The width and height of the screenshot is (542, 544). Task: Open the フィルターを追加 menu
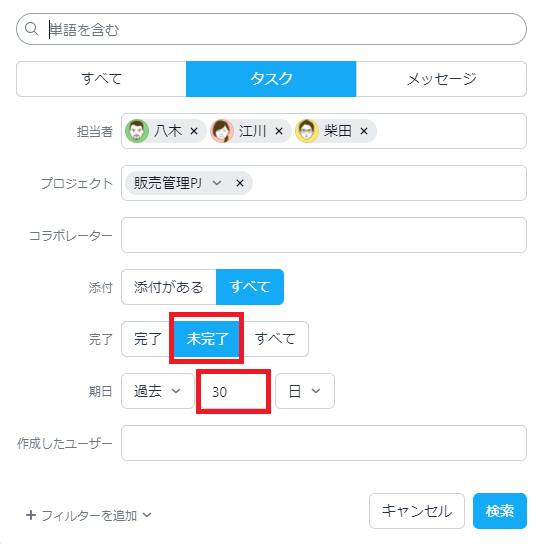click(x=89, y=516)
